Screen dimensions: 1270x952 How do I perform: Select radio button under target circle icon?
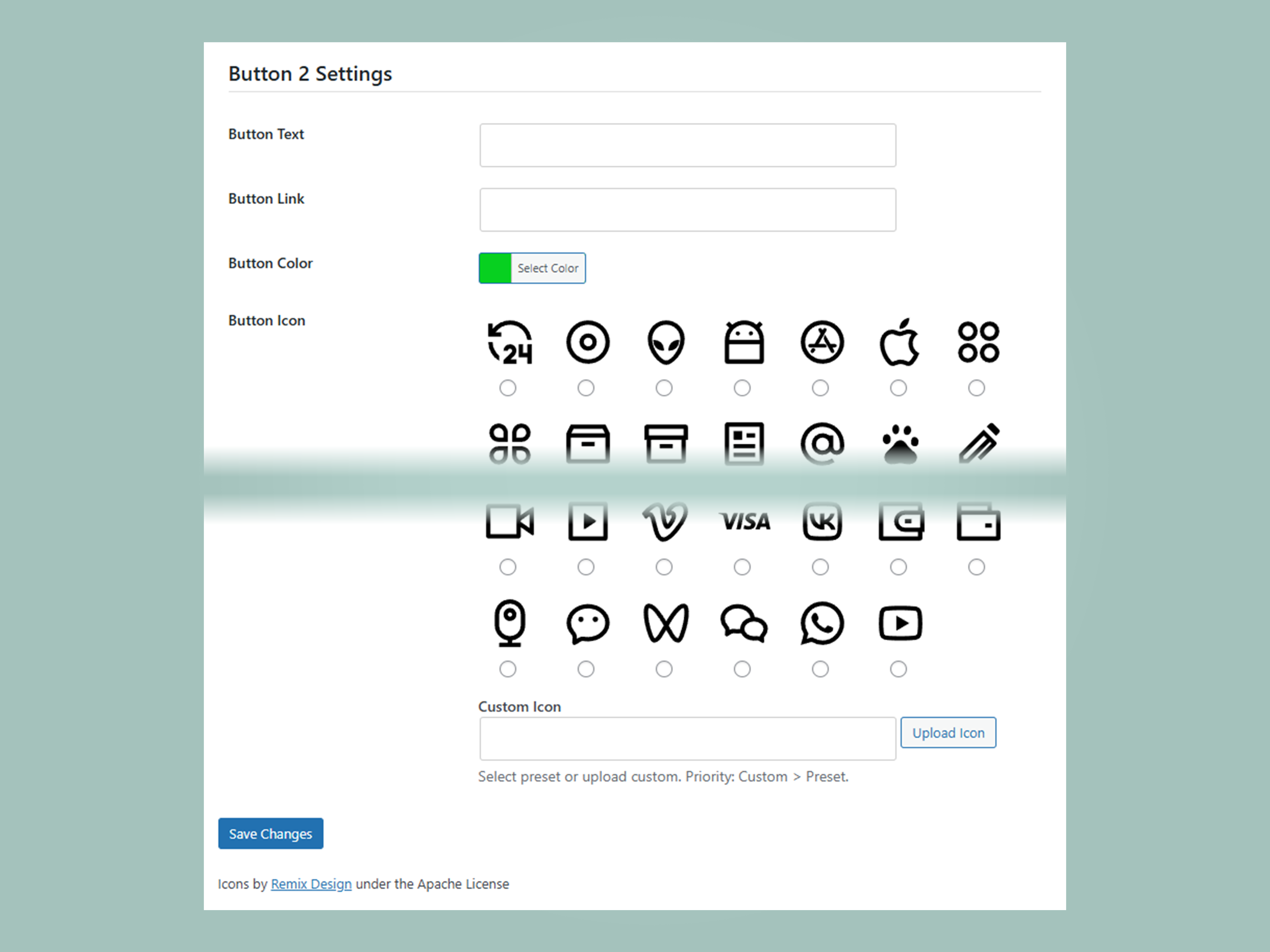585,388
